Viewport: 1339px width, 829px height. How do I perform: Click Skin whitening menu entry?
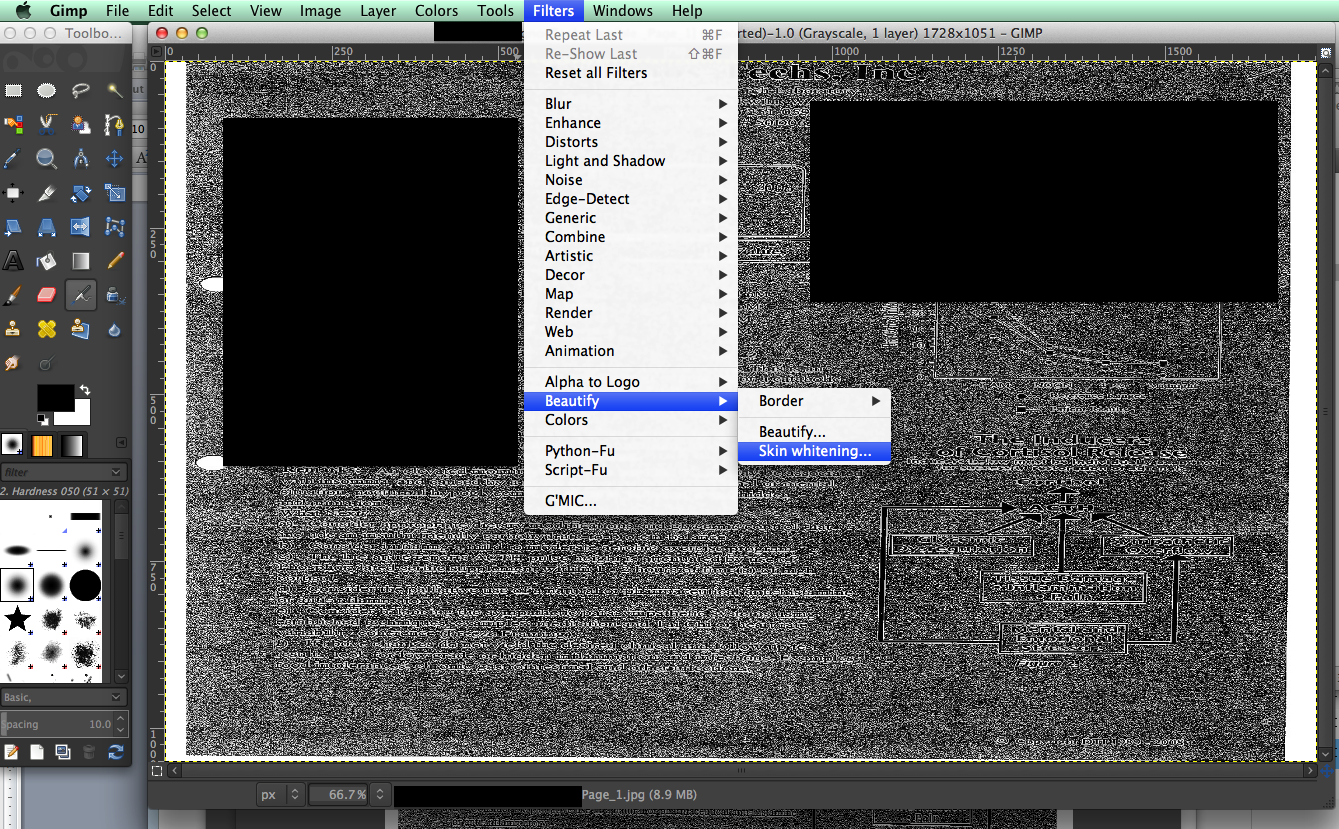[814, 452]
